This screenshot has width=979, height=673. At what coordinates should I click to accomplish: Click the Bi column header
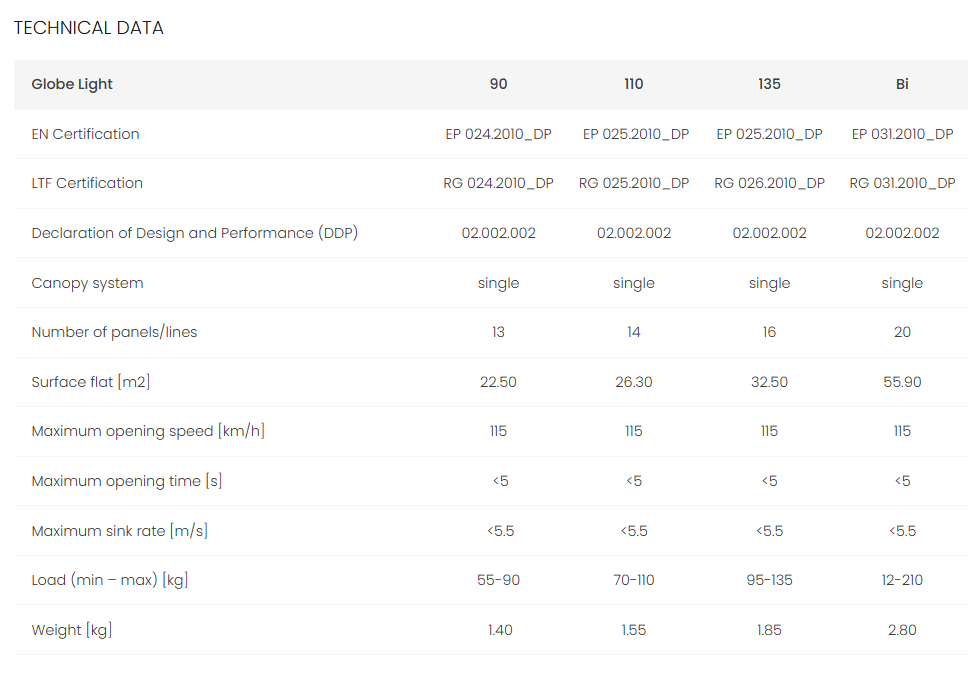coord(902,84)
